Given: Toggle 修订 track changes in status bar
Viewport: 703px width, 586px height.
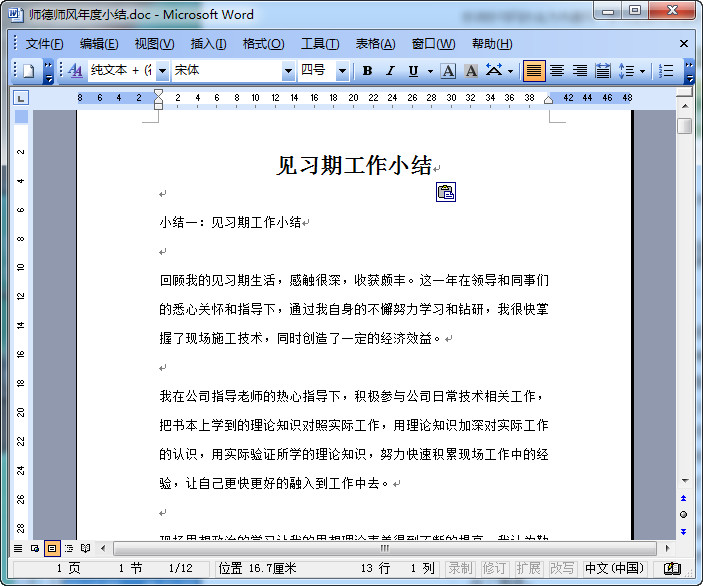Looking at the screenshot, I should tap(494, 569).
